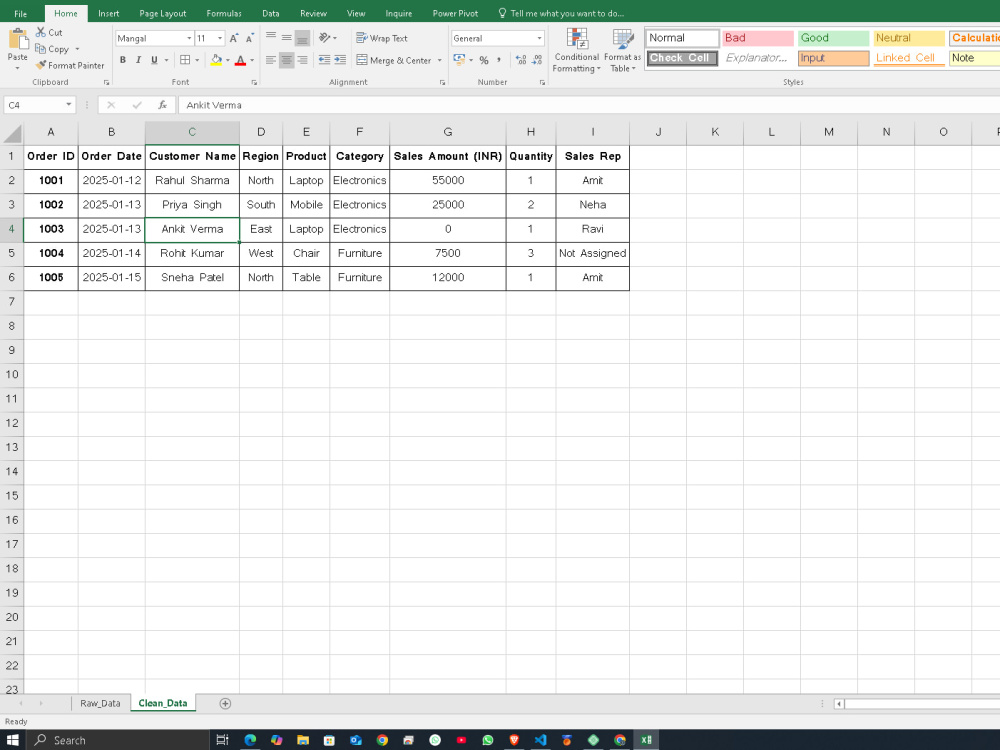Select cell with Not Assigned

click(x=592, y=253)
